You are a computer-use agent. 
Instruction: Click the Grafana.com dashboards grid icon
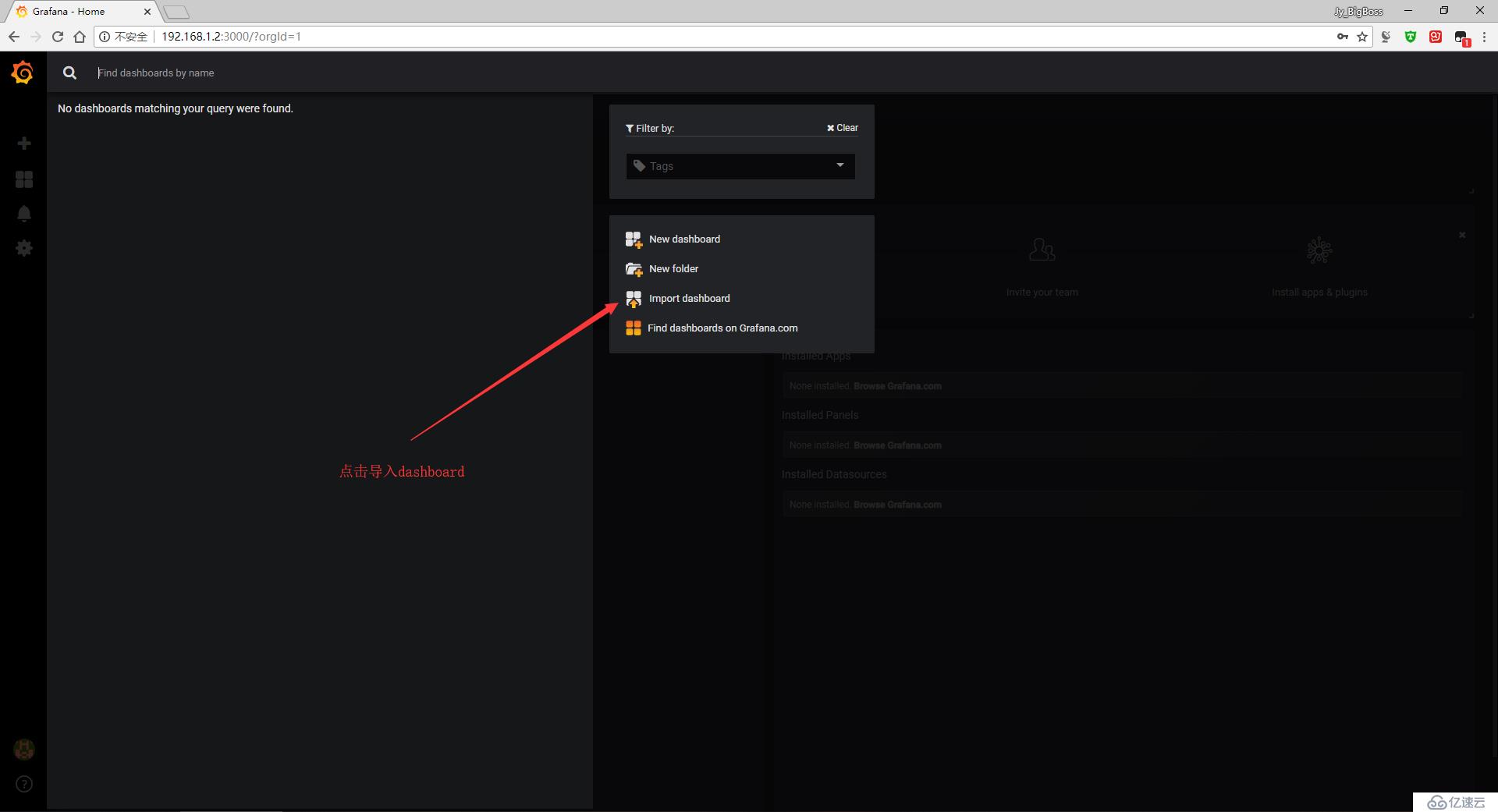[634, 328]
